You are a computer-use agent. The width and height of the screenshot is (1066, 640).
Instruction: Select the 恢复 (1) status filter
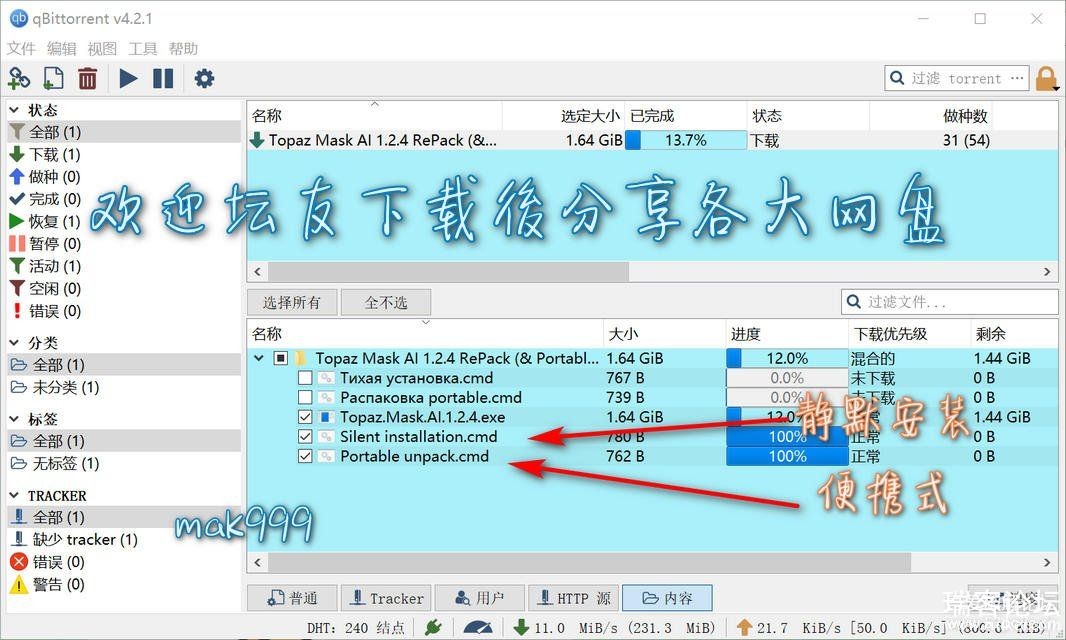(x=45, y=222)
